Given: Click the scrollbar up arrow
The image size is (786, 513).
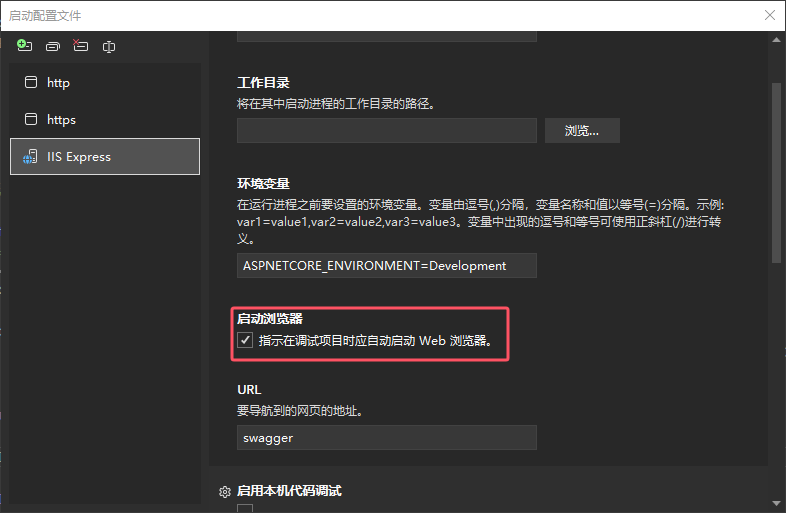Looking at the screenshot, I should [776, 40].
